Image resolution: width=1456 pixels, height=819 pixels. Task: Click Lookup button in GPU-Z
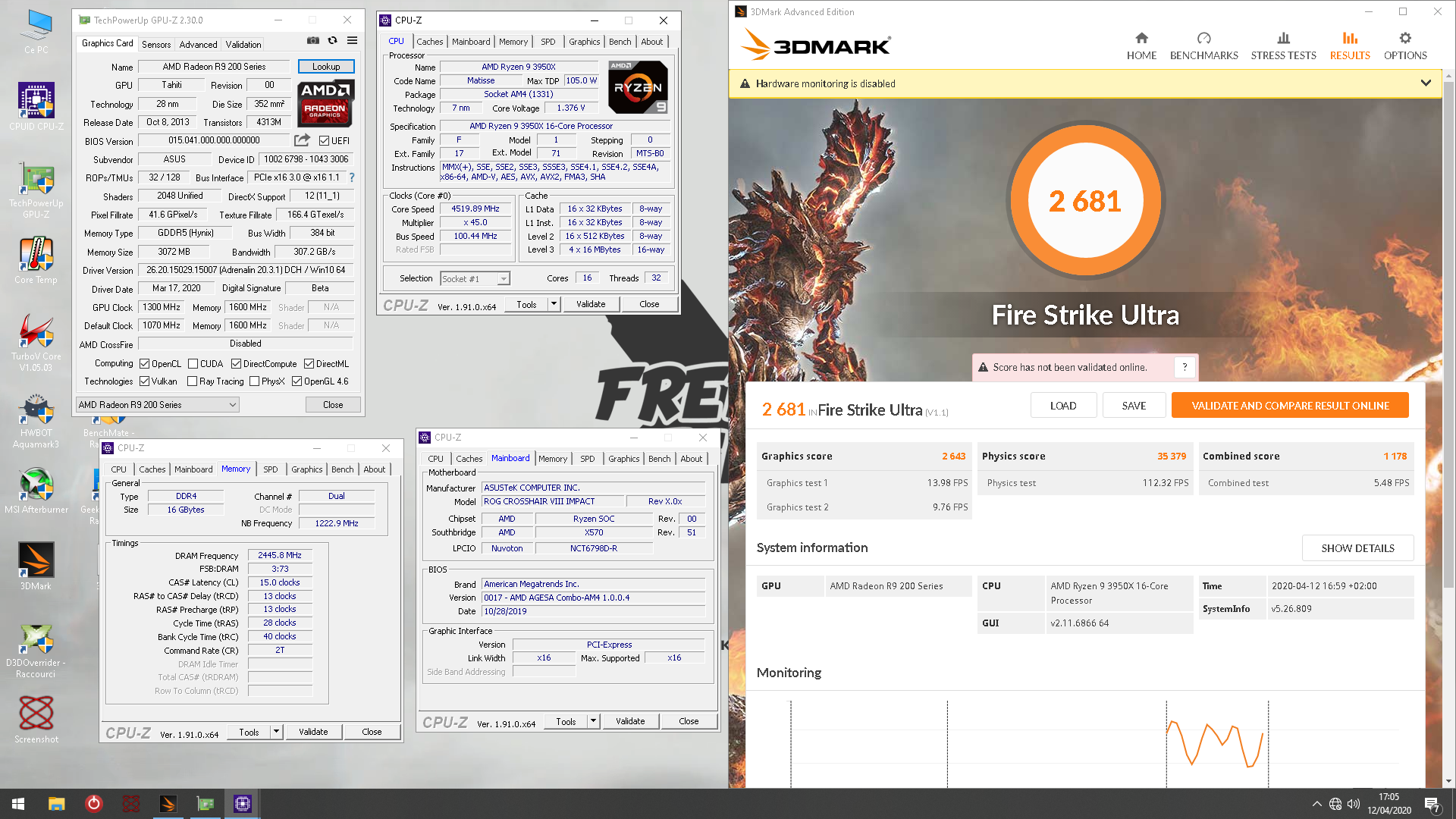point(326,67)
